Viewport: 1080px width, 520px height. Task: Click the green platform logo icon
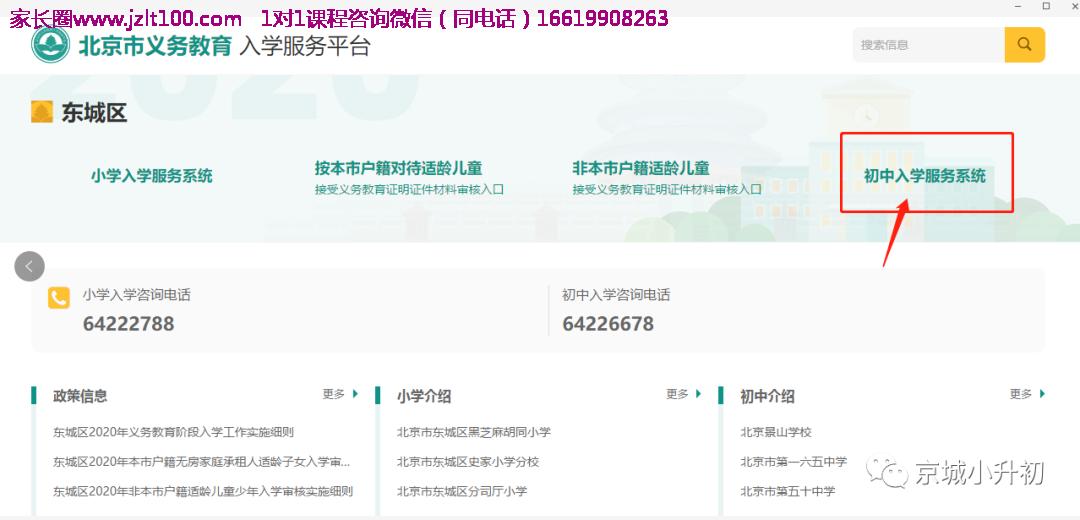click(x=50, y=45)
